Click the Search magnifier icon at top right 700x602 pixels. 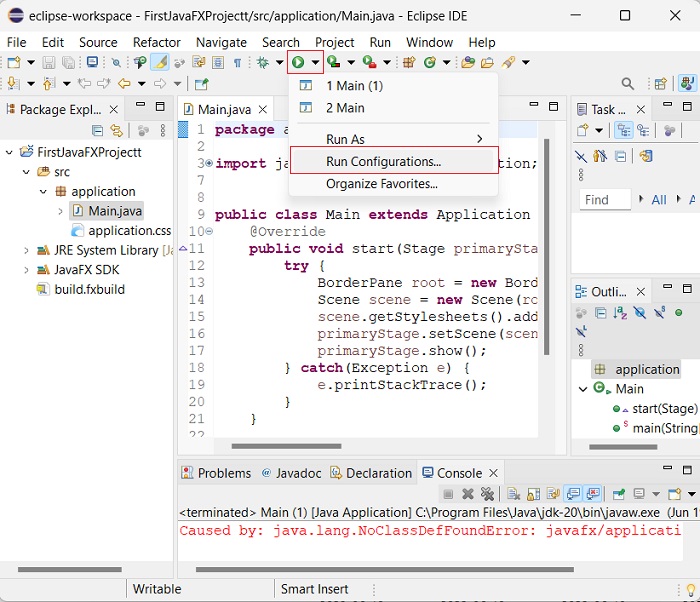tap(627, 84)
